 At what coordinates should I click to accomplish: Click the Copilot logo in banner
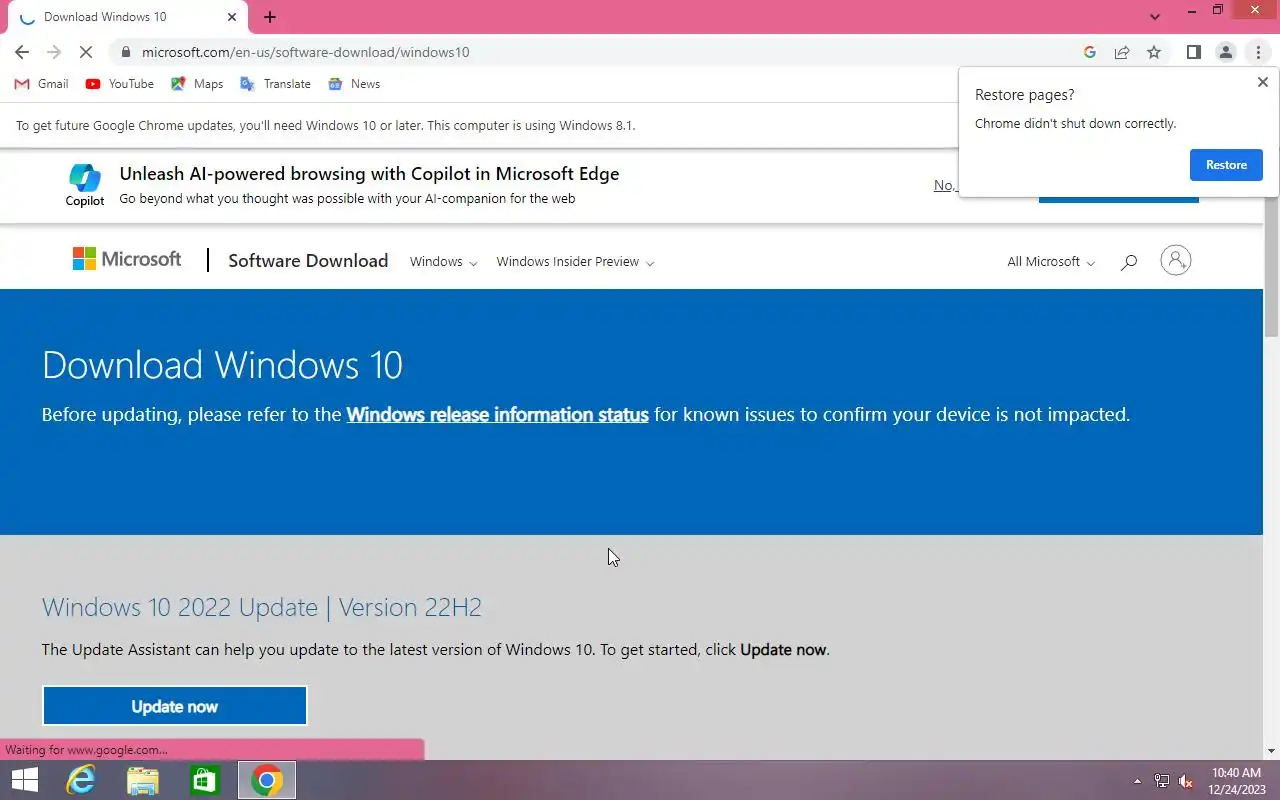coord(85,185)
